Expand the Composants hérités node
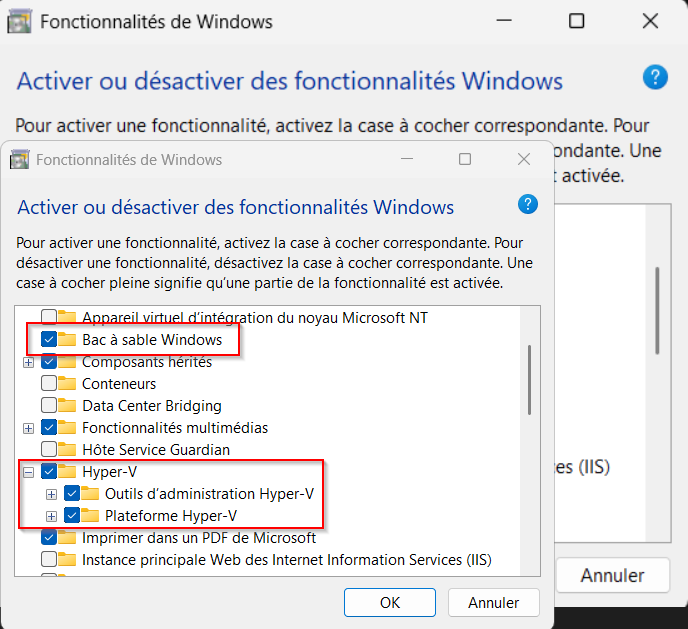The width and height of the screenshot is (688, 629). 29,363
